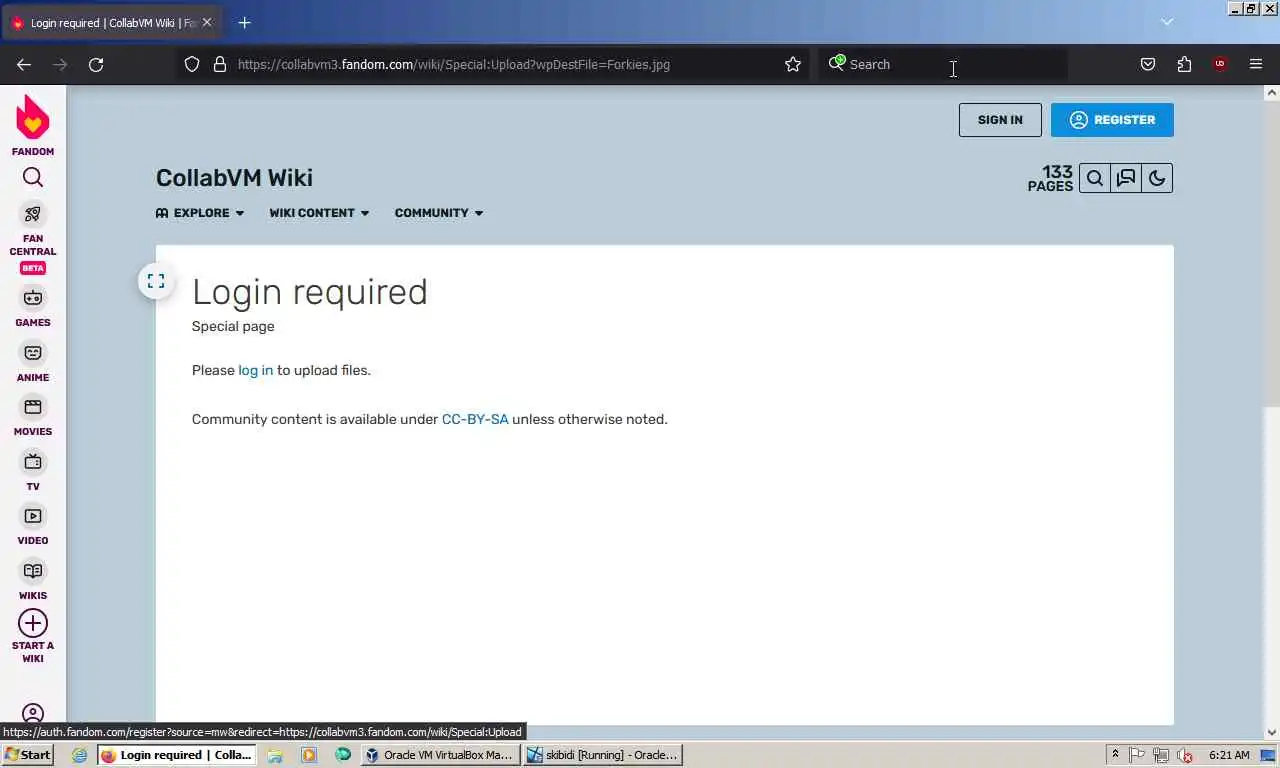
Task: Open a new browser tab
Action: point(244,22)
